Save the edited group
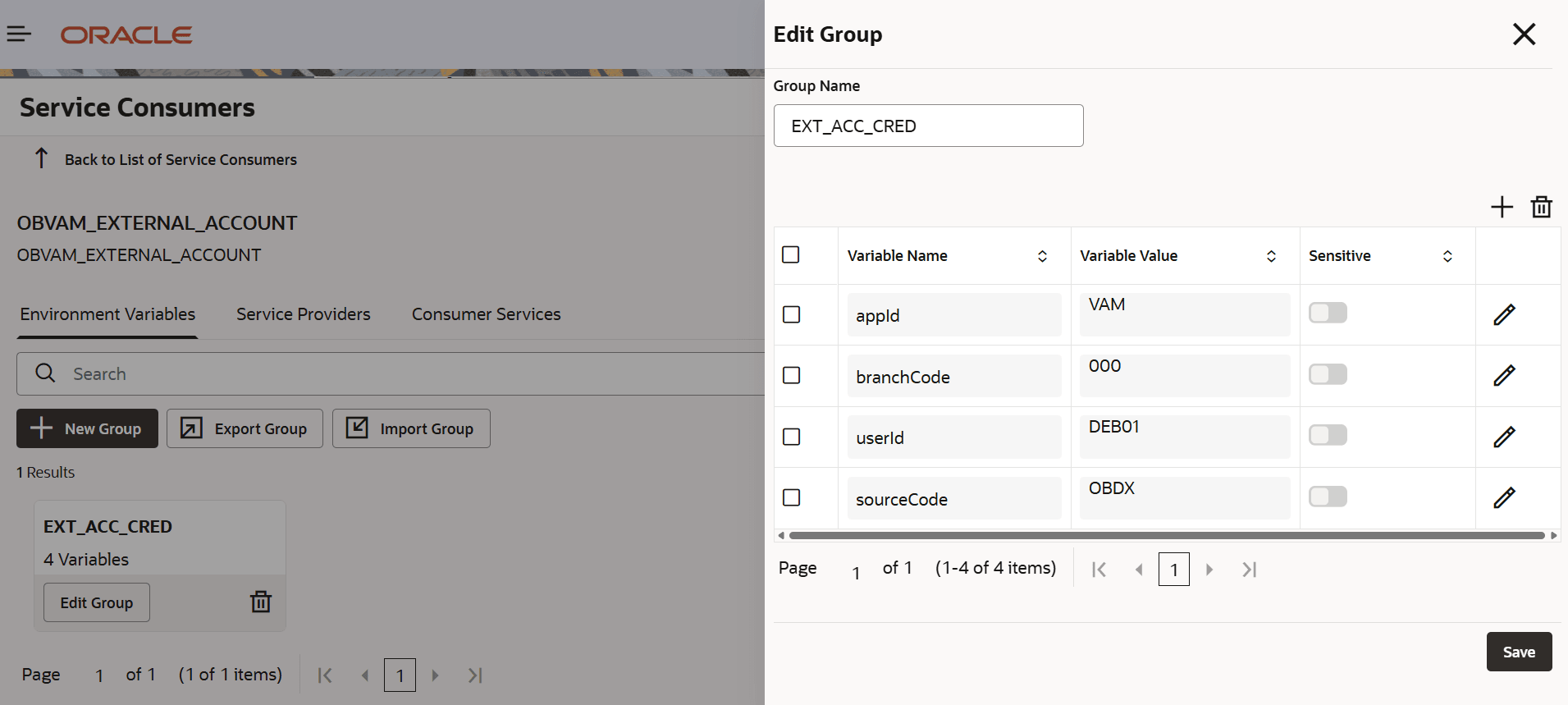 (x=1519, y=652)
